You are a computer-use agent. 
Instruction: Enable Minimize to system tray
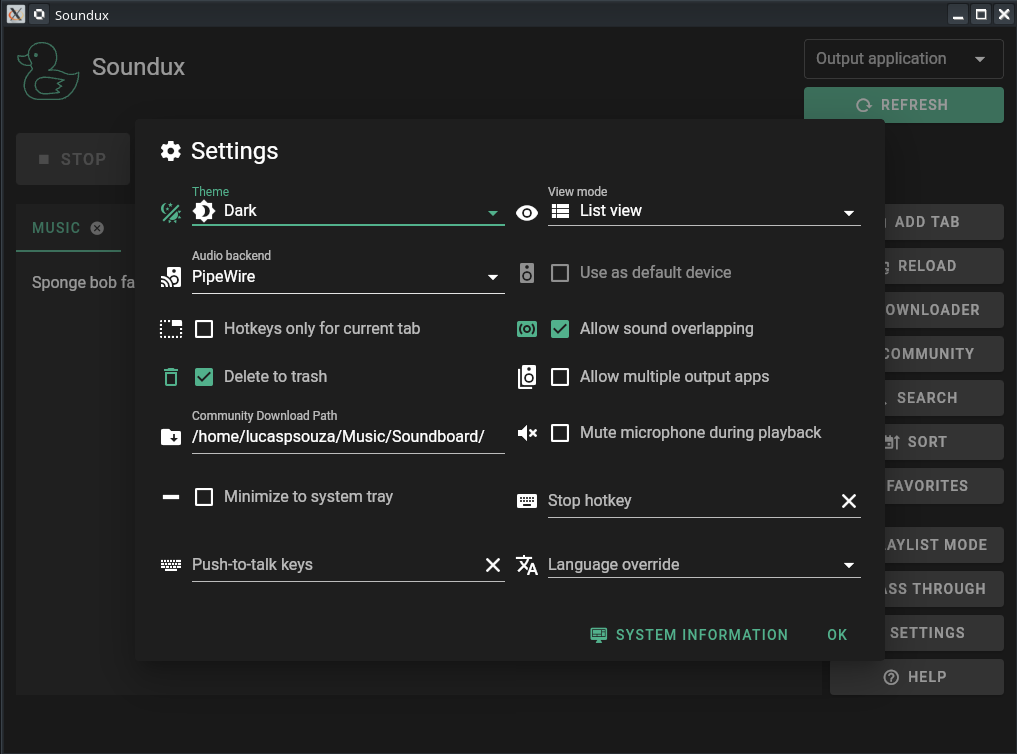pos(204,497)
